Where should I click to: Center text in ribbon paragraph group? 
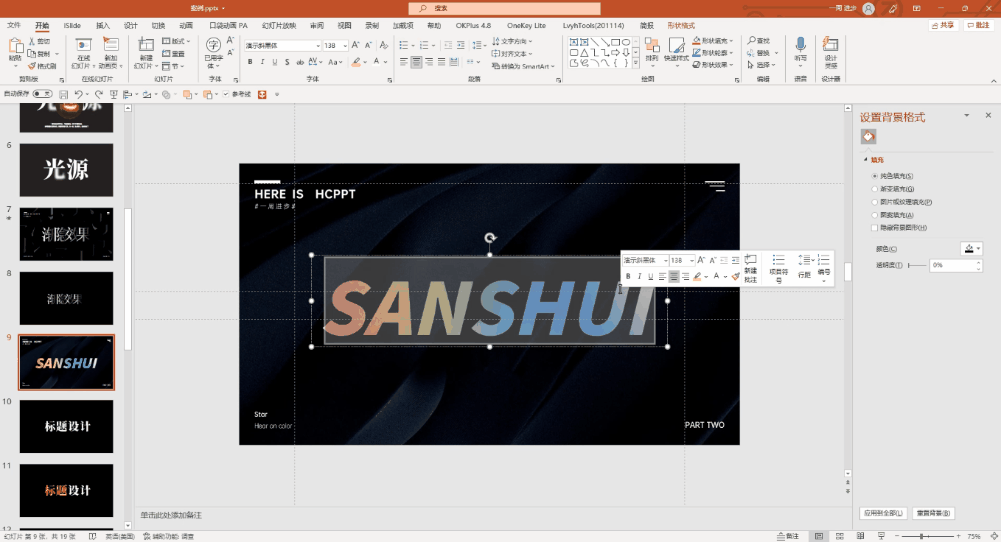[x=416, y=62]
